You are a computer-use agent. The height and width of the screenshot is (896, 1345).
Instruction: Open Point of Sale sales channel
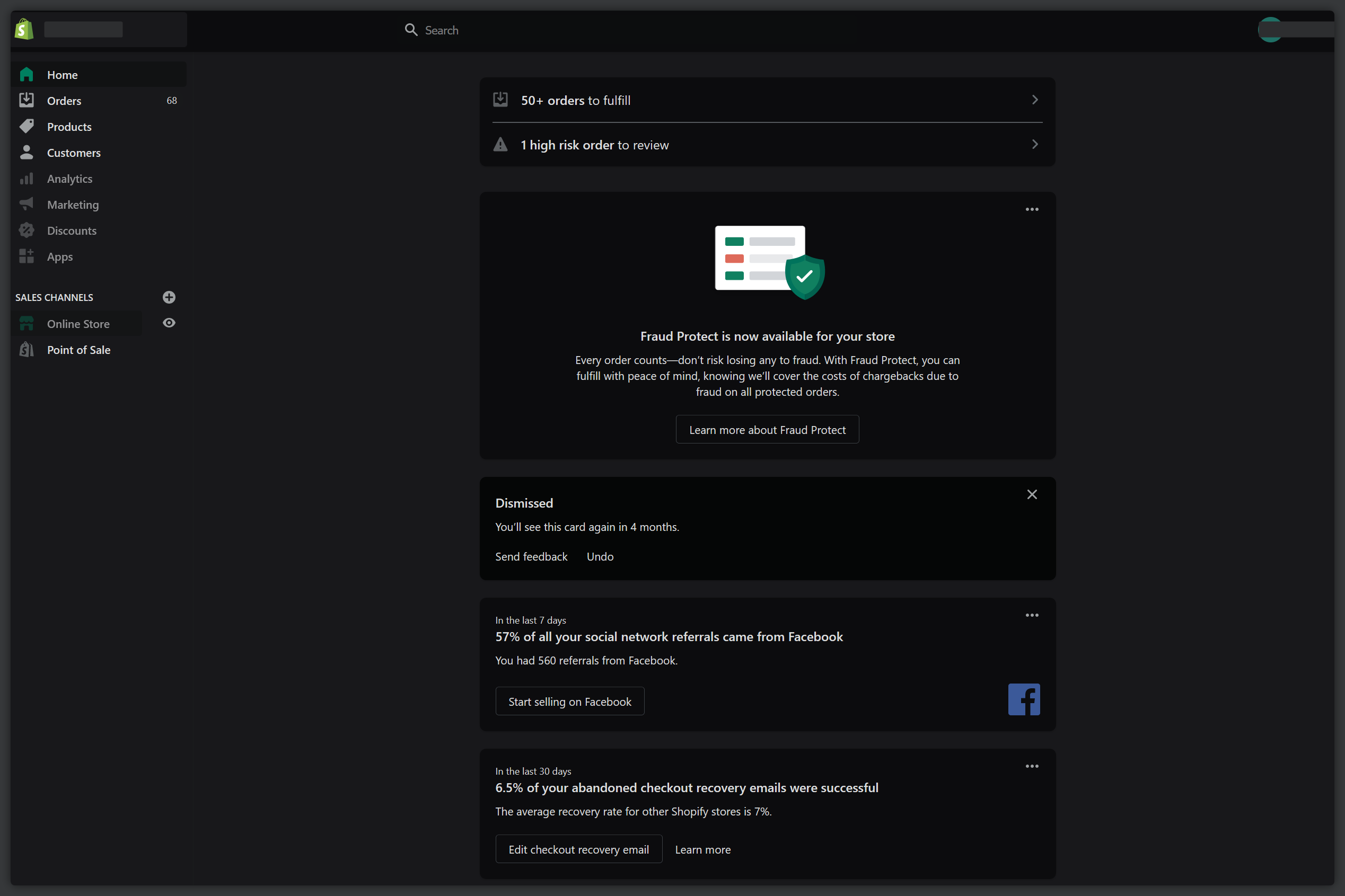point(78,349)
